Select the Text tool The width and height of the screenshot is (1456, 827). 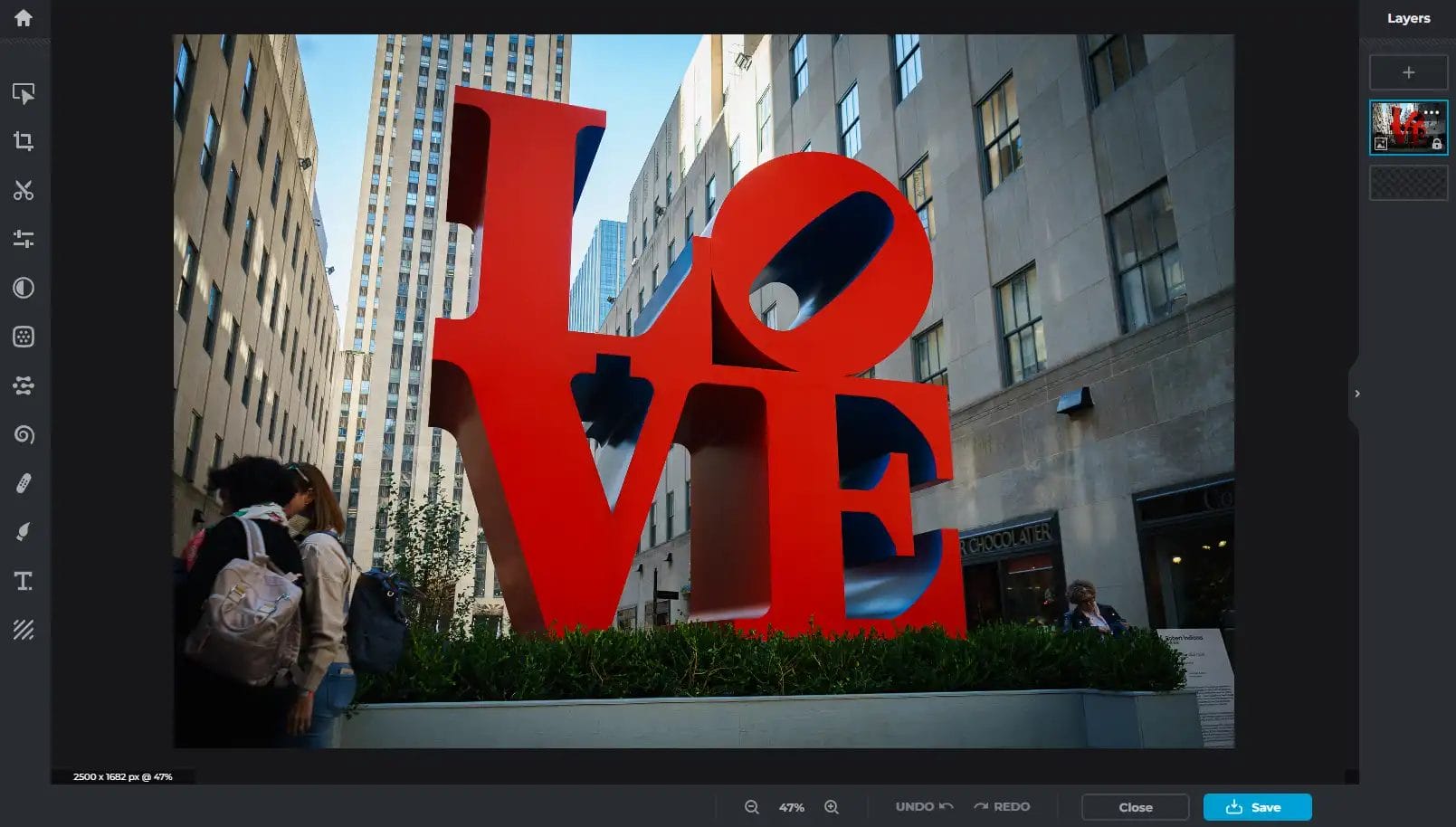pyautogui.click(x=24, y=581)
